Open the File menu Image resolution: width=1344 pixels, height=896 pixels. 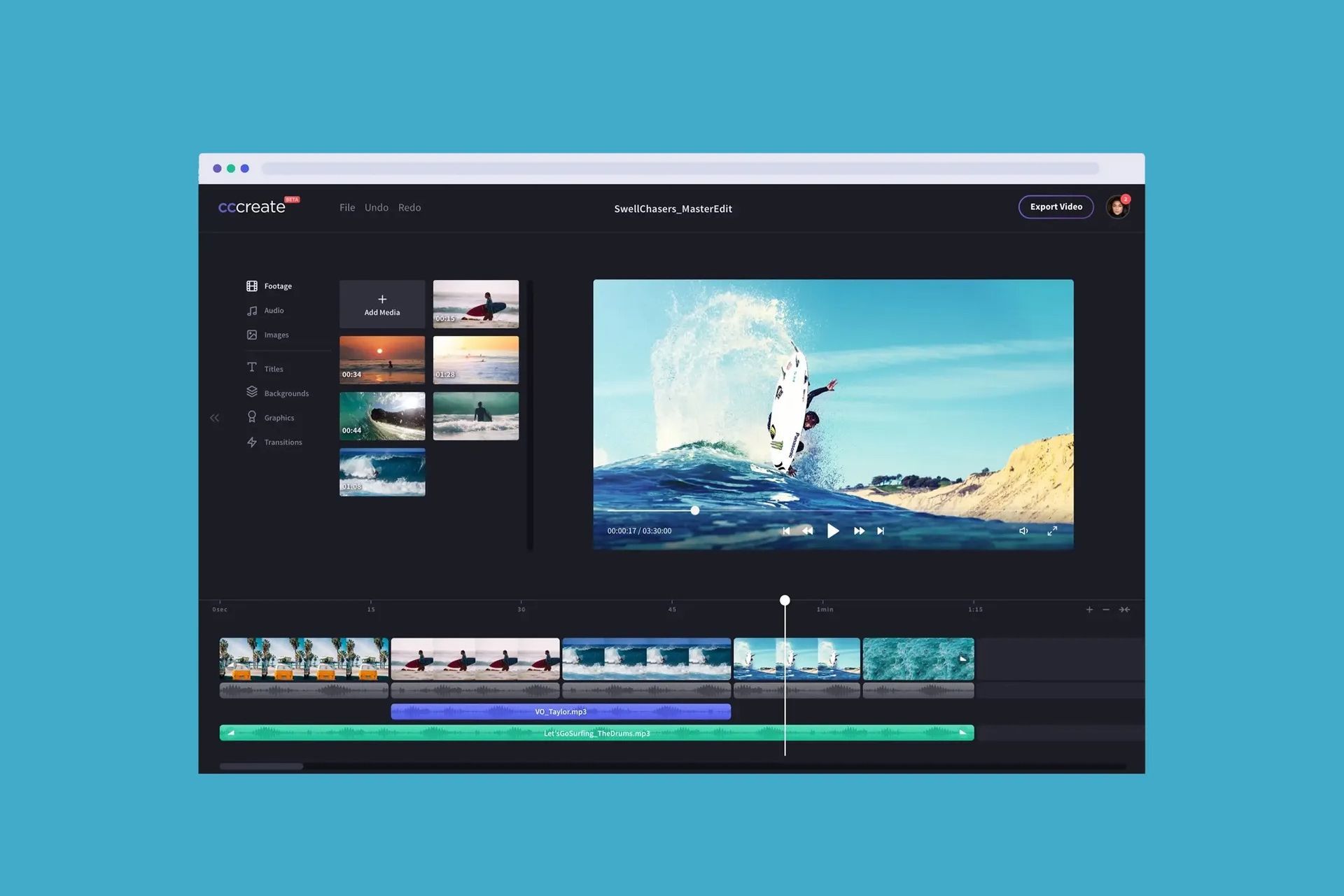pyautogui.click(x=347, y=207)
